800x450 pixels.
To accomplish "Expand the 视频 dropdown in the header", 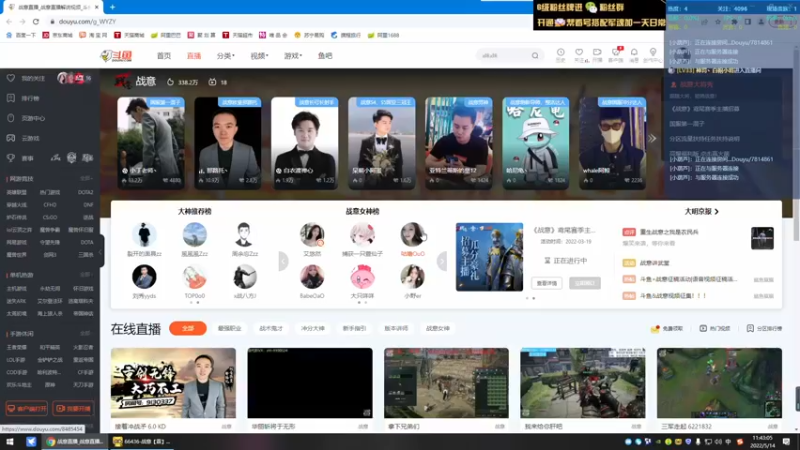I will coord(259,56).
